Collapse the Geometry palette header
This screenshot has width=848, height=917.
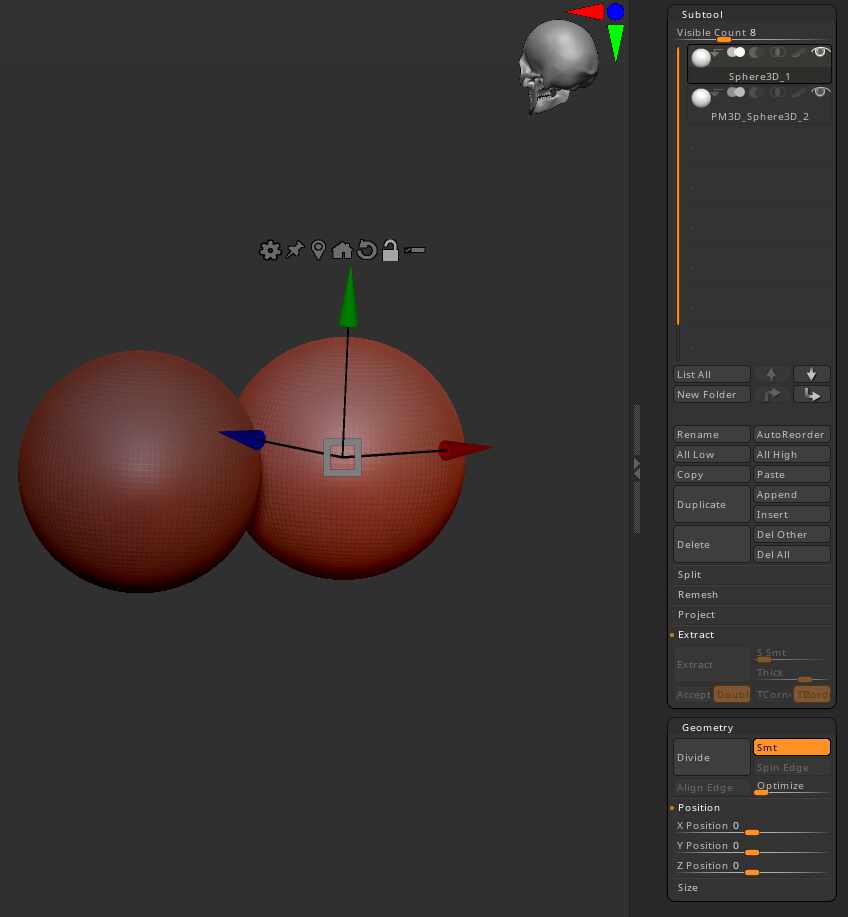707,728
